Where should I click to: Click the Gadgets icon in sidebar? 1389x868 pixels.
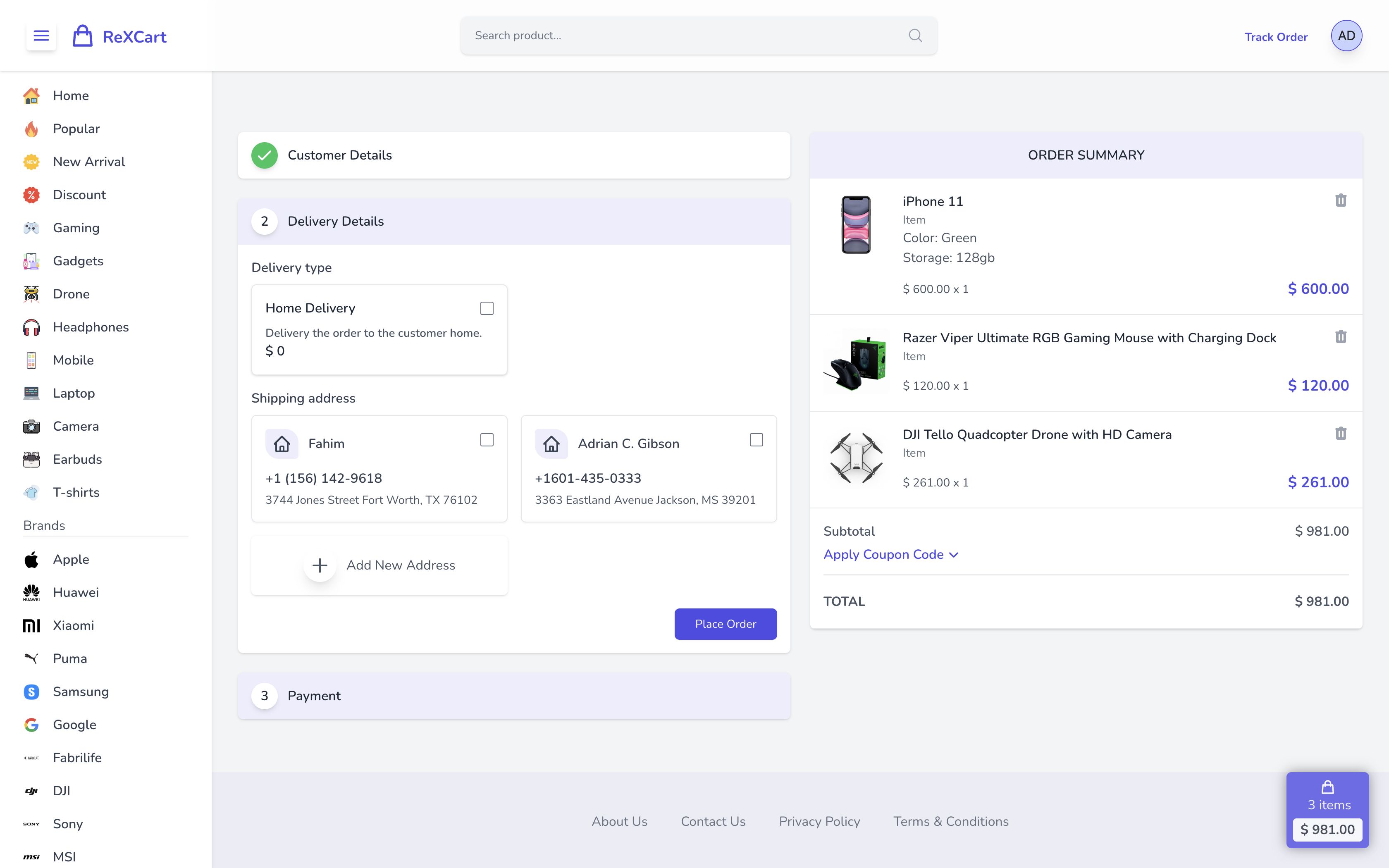coord(31,261)
